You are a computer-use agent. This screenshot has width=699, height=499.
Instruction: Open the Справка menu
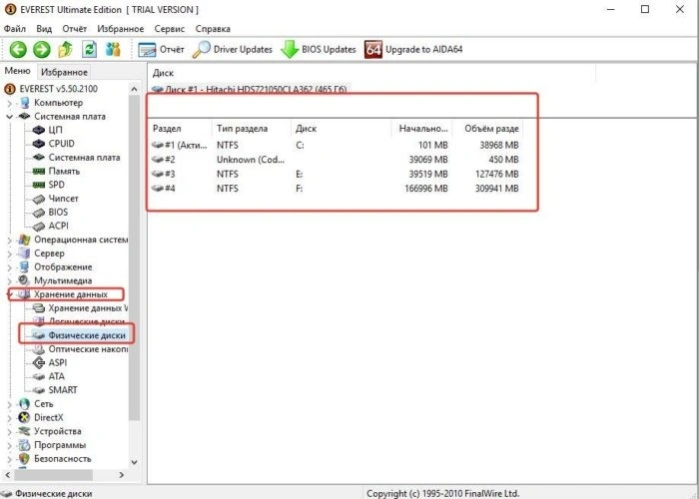pyautogui.click(x=213, y=29)
